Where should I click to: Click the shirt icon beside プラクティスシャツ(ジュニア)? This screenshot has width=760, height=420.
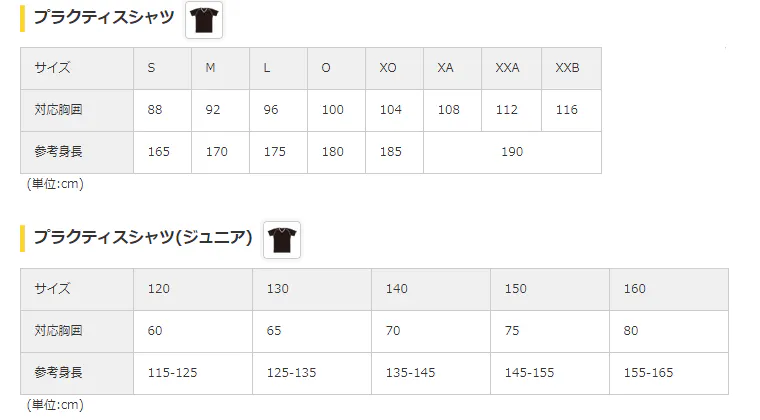click(282, 240)
